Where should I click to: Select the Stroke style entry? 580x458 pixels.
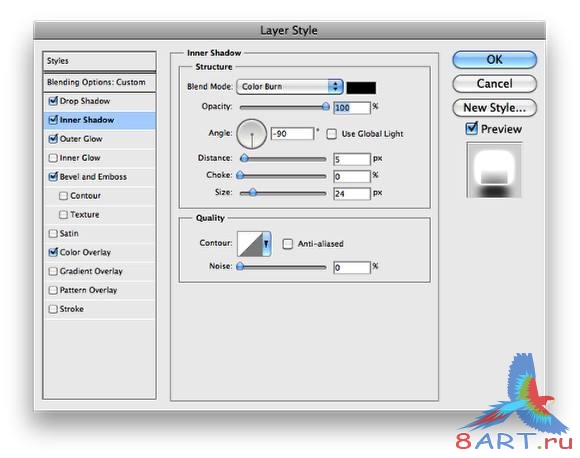pos(71,309)
